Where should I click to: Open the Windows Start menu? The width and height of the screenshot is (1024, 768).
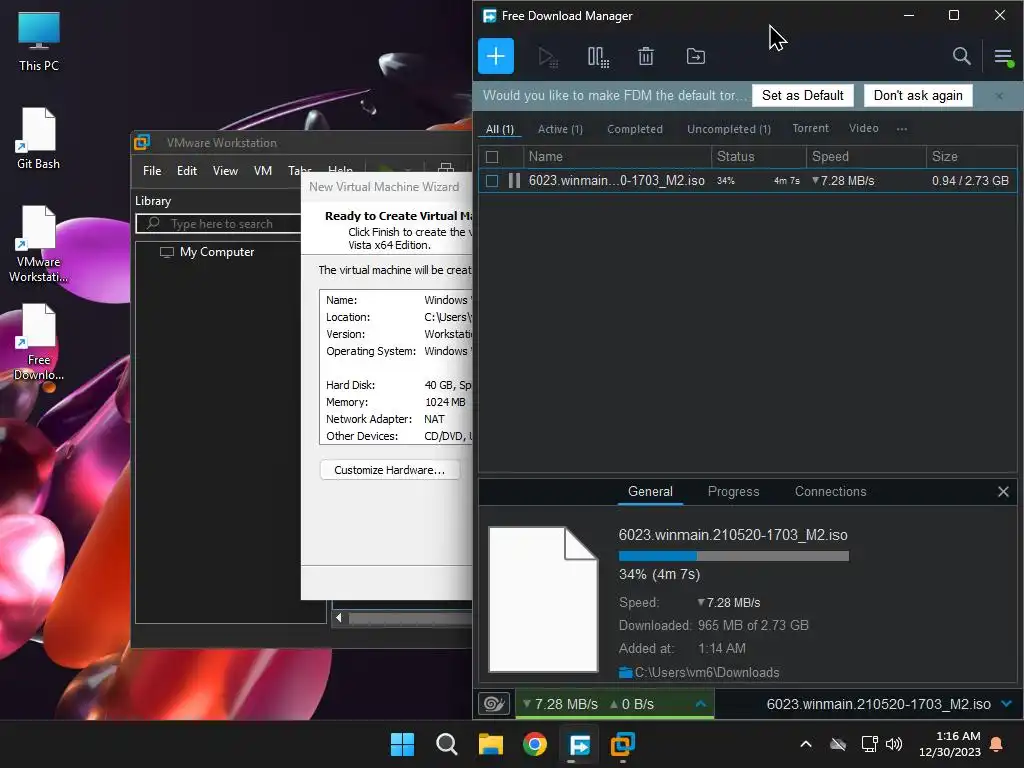[402, 744]
